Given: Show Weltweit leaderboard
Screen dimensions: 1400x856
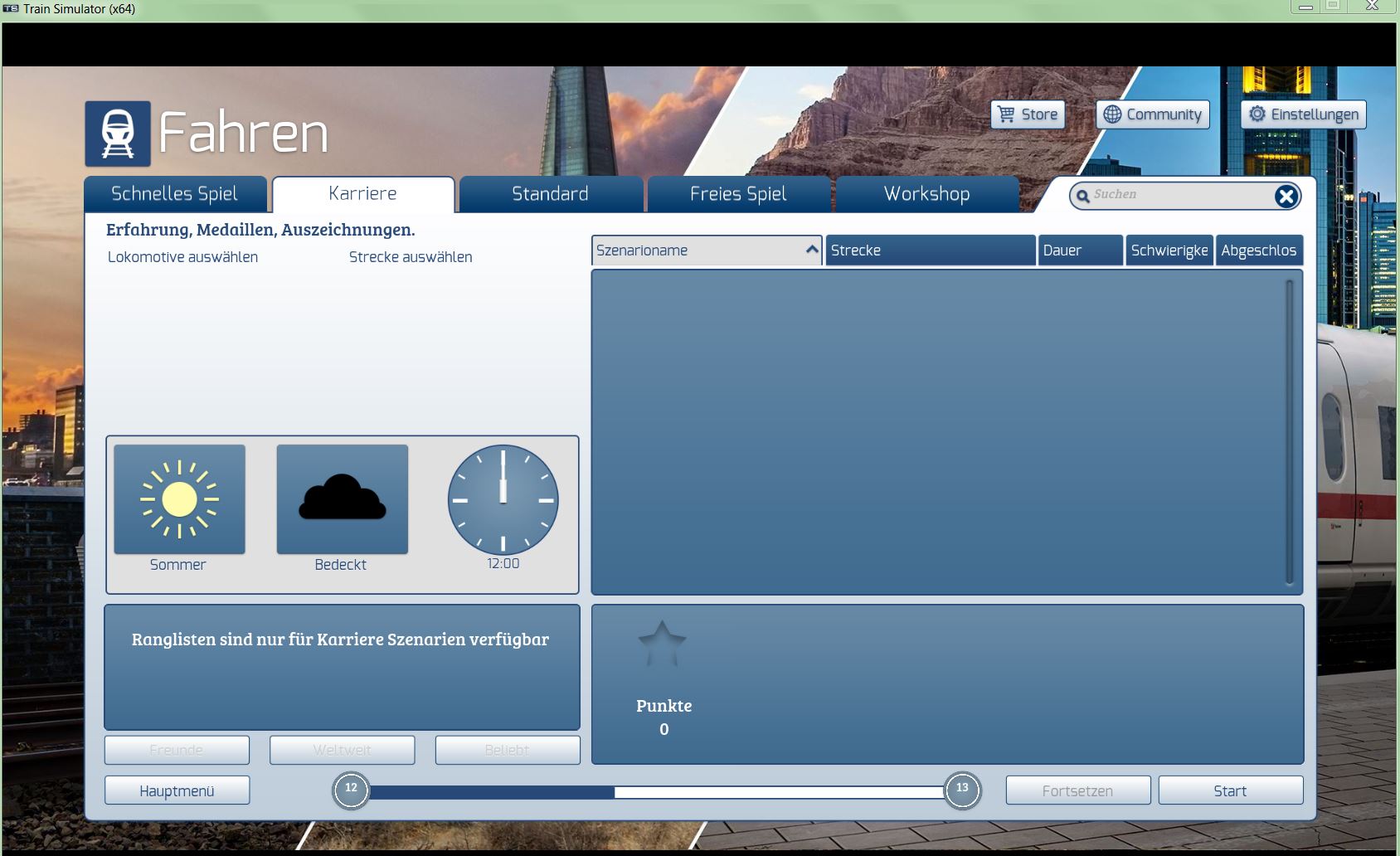Looking at the screenshot, I should point(342,750).
